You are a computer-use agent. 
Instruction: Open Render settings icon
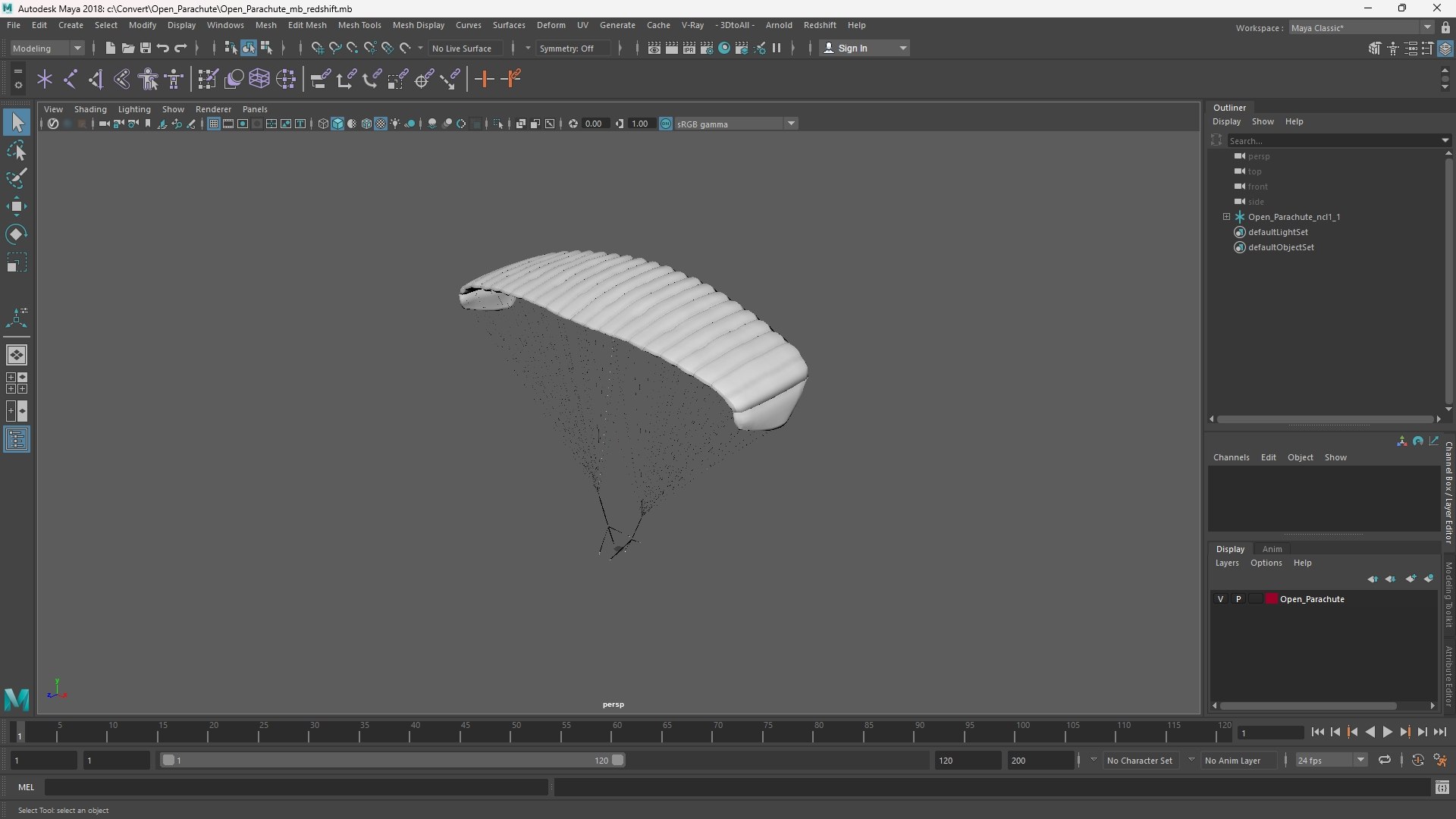[x=706, y=48]
